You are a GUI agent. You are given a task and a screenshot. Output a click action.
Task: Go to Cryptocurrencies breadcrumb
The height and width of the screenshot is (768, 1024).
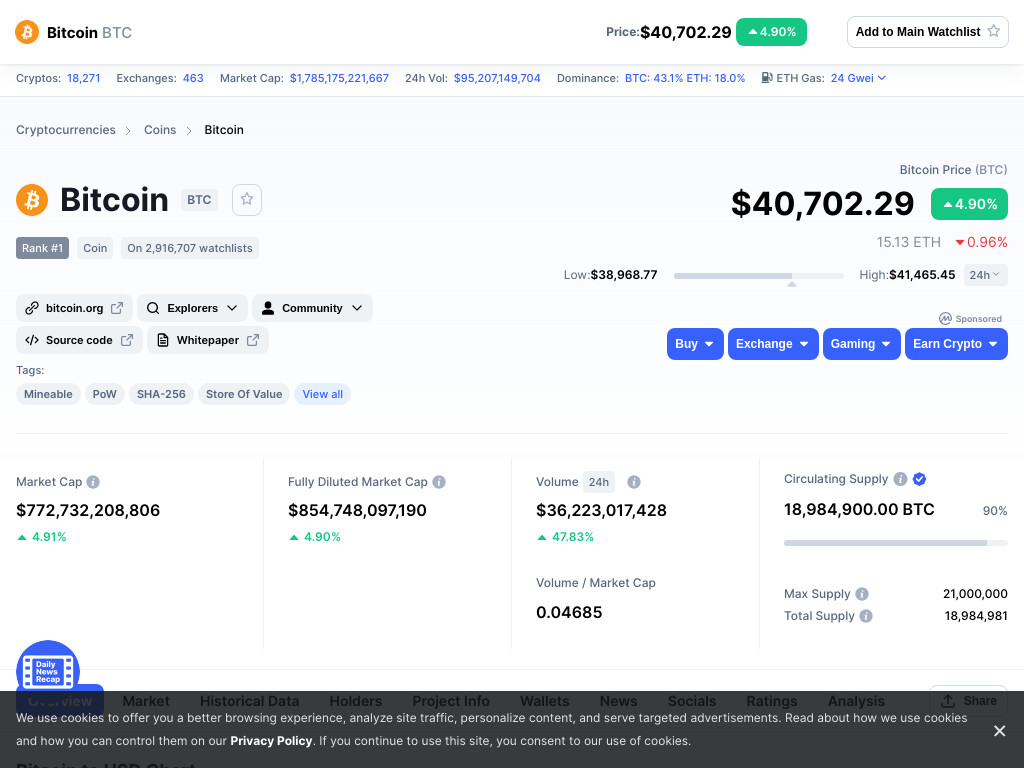(65, 130)
